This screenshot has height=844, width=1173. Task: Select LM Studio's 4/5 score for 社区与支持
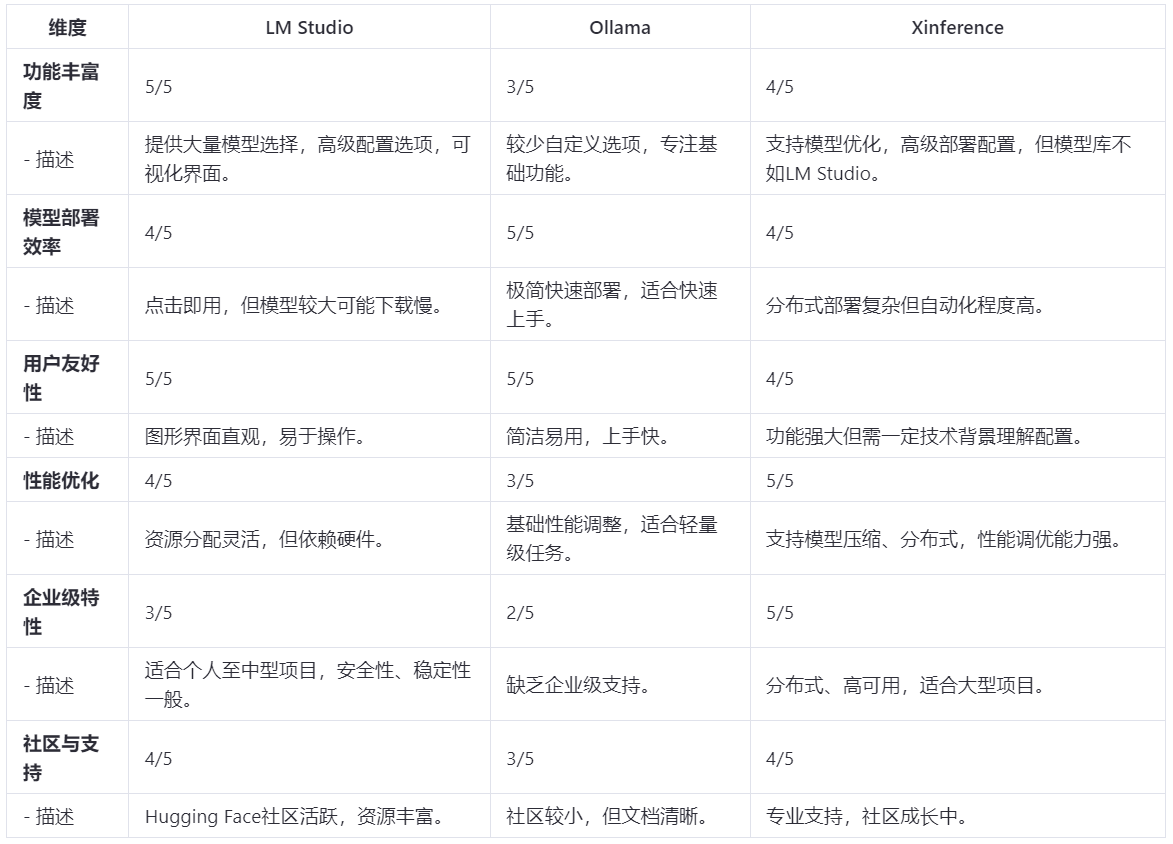coord(159,759)
